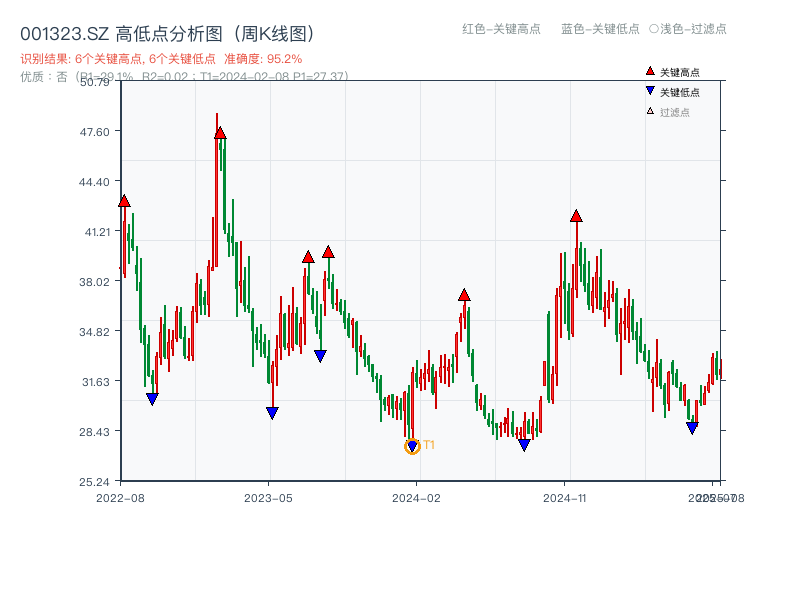The height and width of the screenshot is (600, 800).
Task: Click the hollow 过滤点 triangle icon in legend
Action: point(649,110)
